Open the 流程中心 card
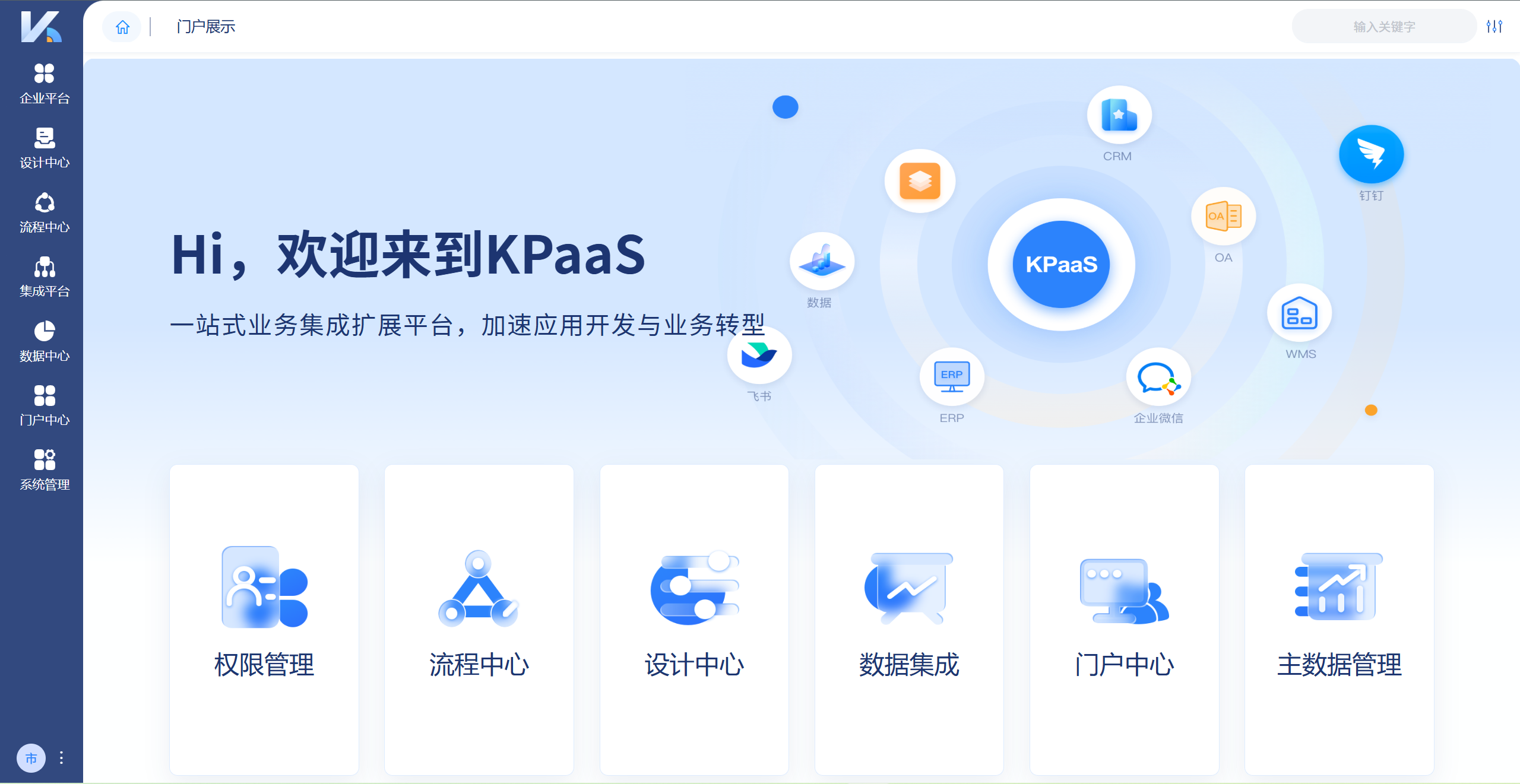Viewport: 1520px width, 784px height. click(x=479, y=619)
